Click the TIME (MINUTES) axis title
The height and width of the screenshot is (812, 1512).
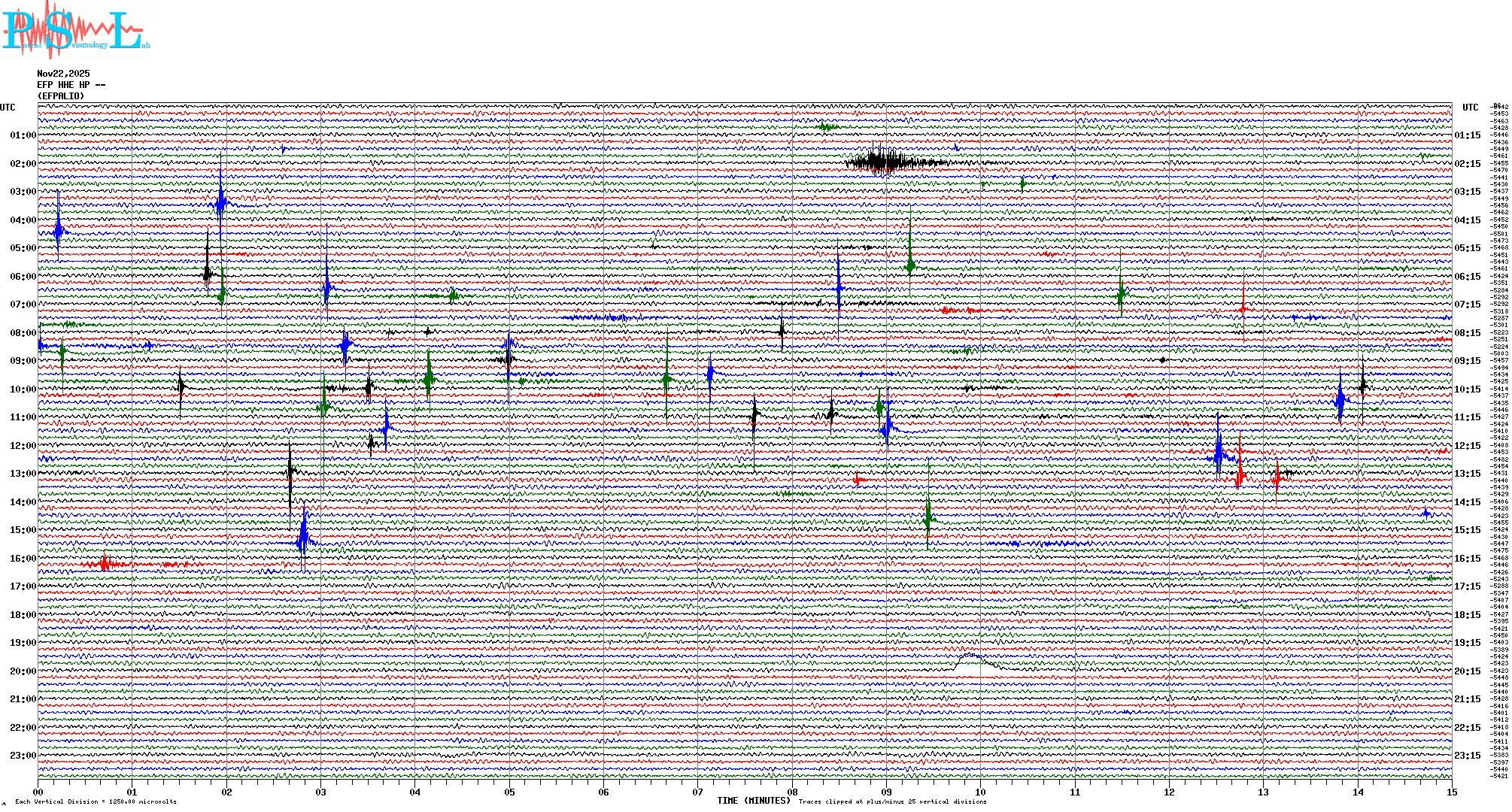tap(754, 801)
